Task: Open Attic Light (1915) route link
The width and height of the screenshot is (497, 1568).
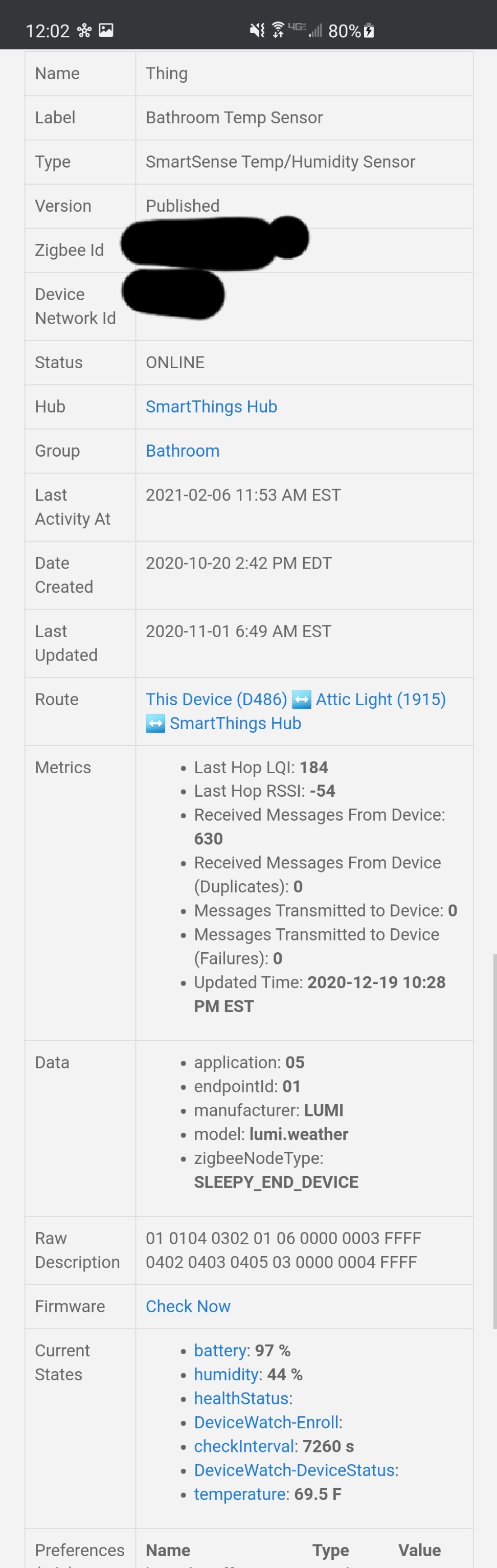Action: click(381, 700)
